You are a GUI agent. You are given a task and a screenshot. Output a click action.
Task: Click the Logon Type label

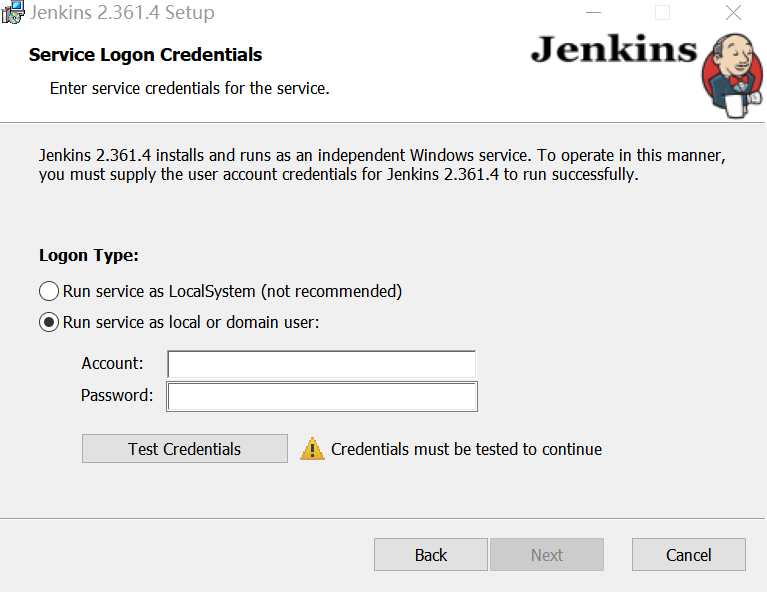pos(89,255)
